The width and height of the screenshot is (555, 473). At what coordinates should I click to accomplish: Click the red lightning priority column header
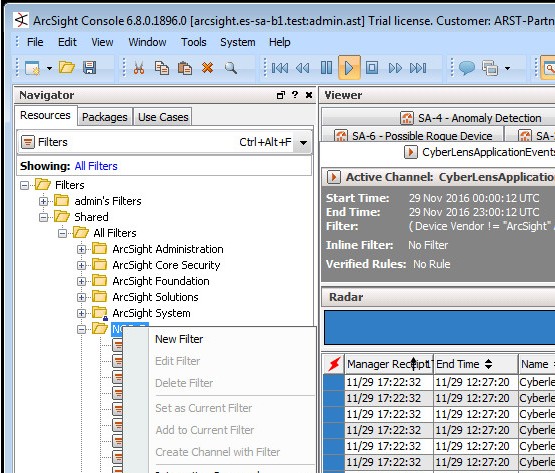[x=334, y=364]
